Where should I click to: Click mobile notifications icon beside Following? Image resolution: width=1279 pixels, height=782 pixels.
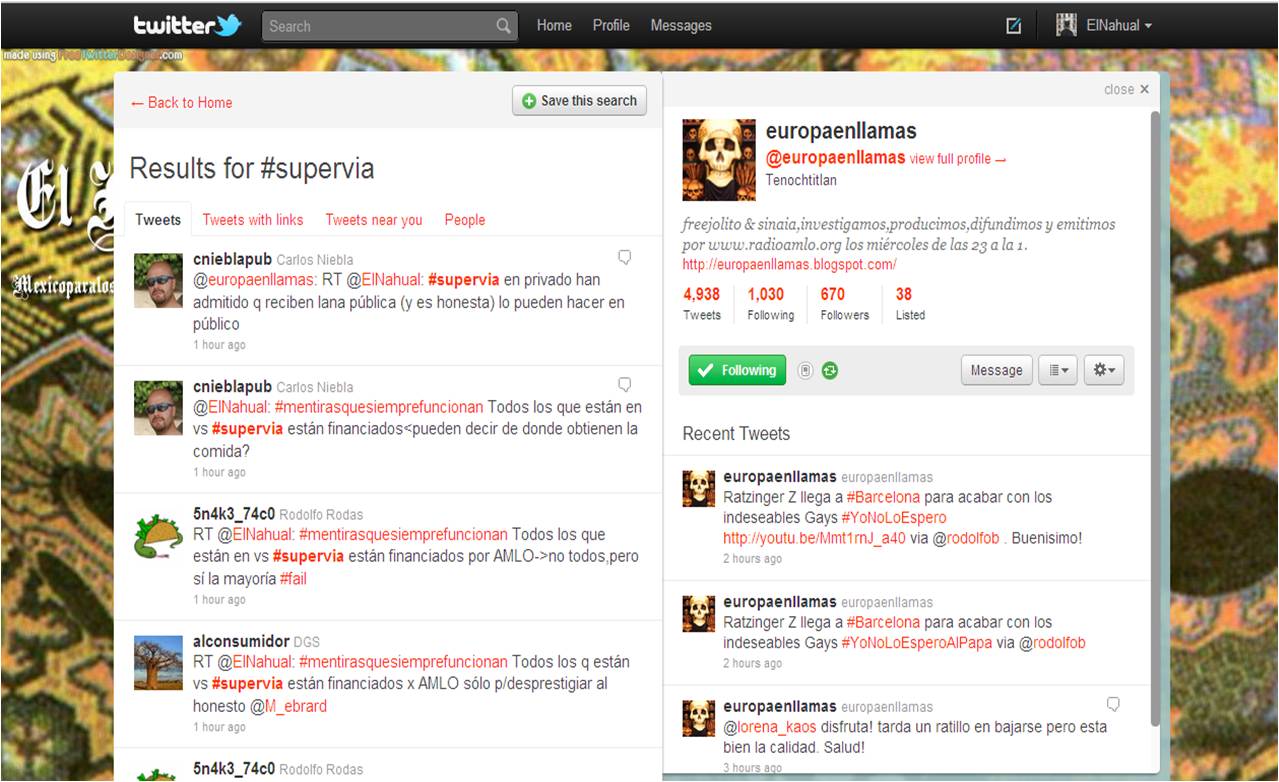tap(805, 371)
